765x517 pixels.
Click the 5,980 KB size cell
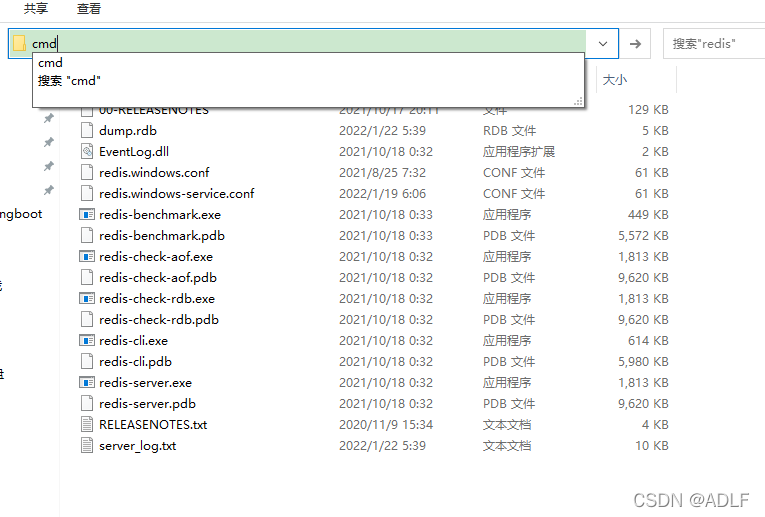pos(643,361)
